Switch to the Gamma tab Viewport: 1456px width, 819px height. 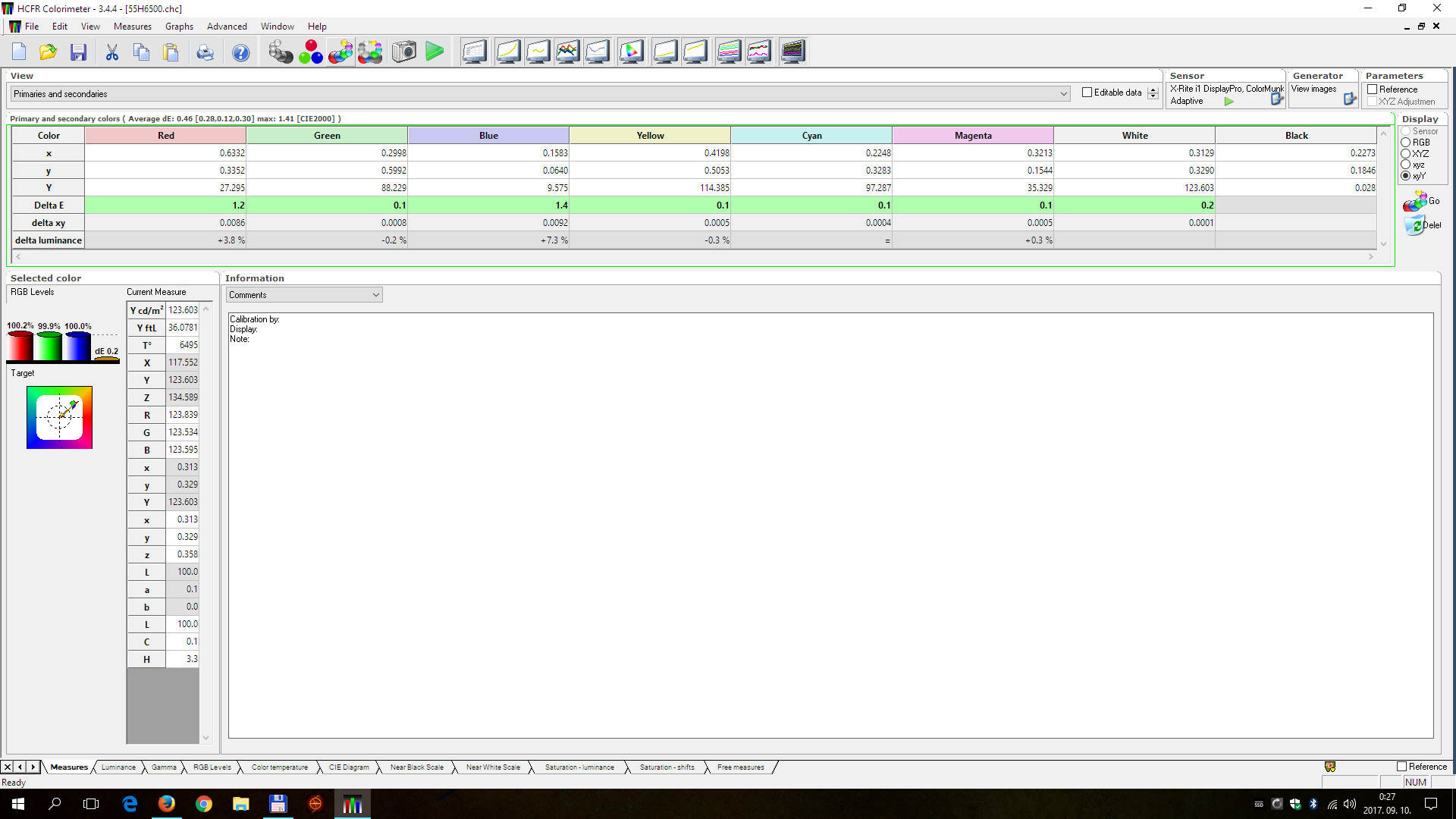164,767
